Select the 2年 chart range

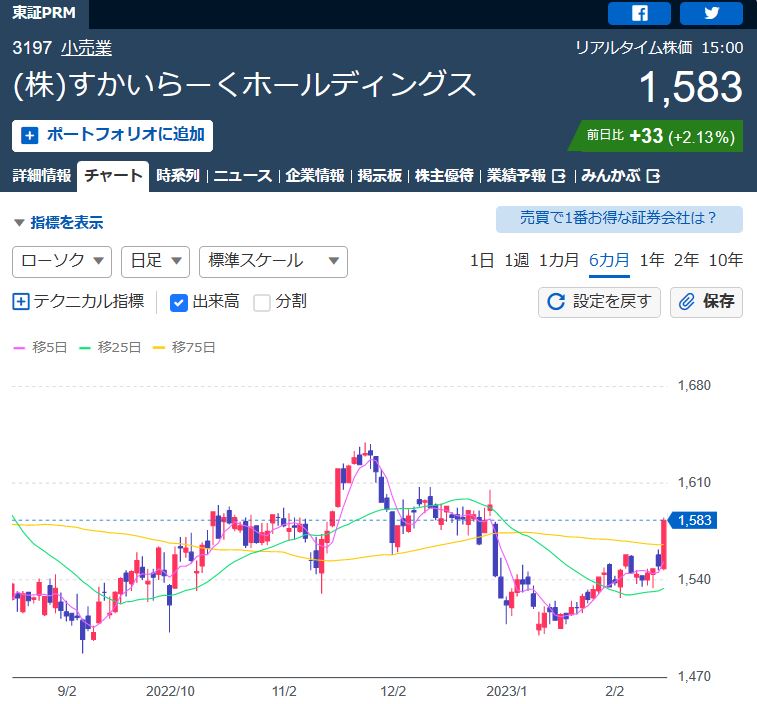pos(686,261)
